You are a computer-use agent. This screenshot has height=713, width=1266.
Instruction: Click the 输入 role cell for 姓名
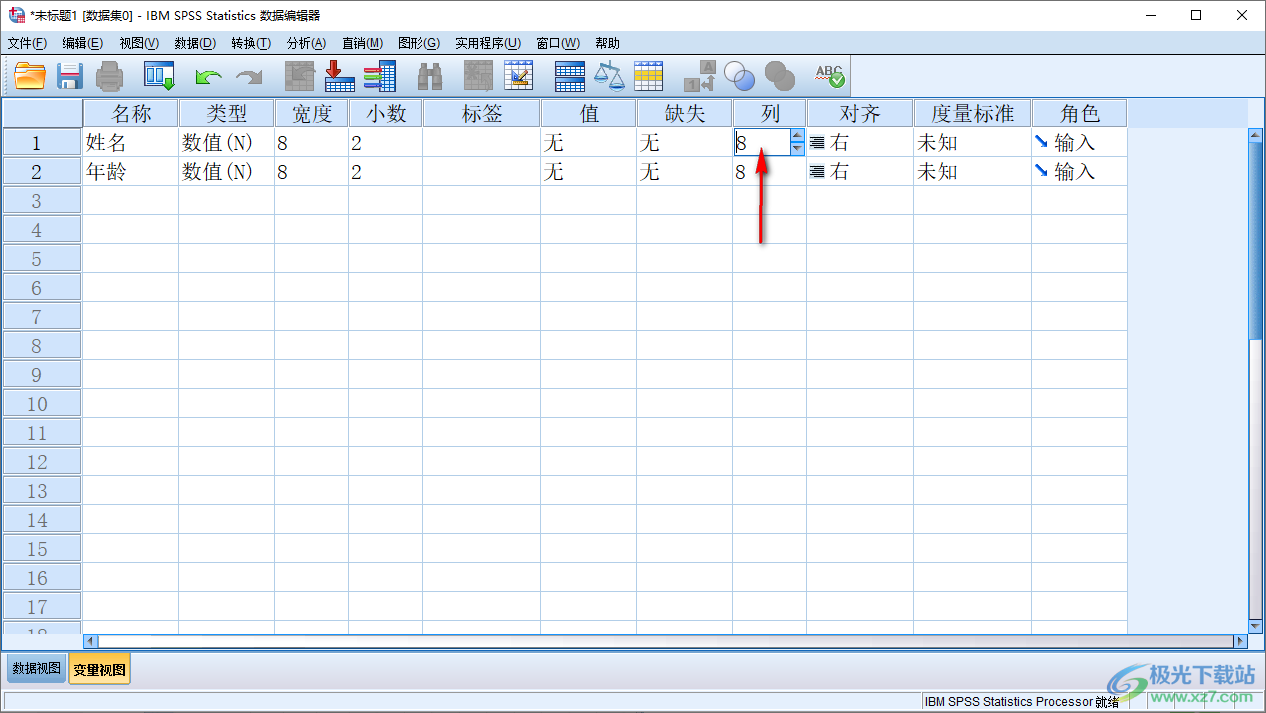(1079, 142)
